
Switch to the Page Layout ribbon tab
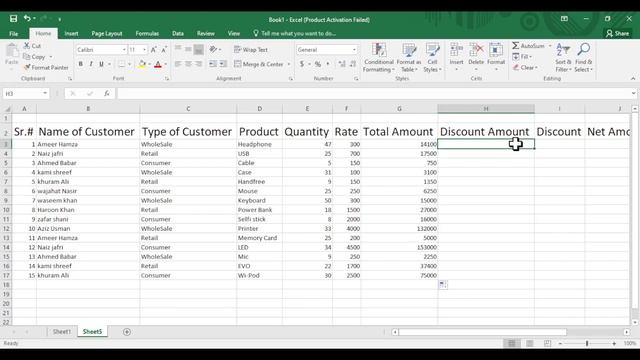coord(107,33)
